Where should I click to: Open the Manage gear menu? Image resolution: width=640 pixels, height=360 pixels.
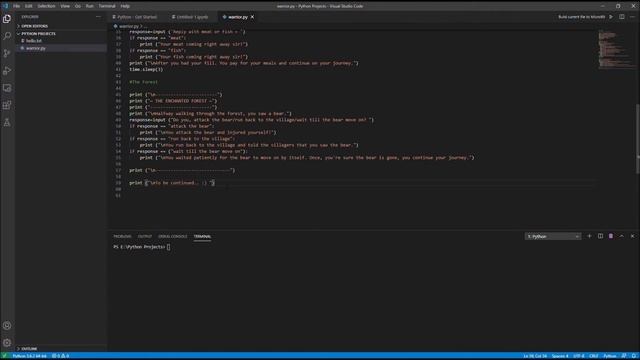(7, 342)
